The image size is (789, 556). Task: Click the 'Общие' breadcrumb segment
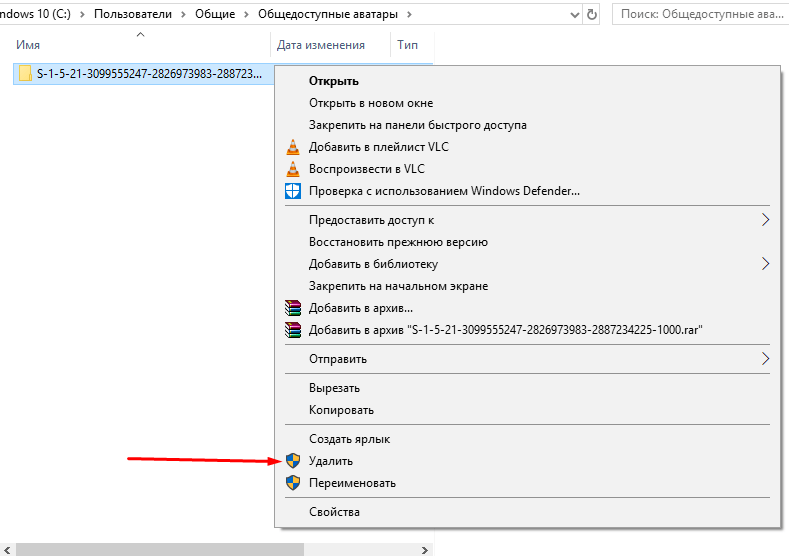click(x=215, y=14)
